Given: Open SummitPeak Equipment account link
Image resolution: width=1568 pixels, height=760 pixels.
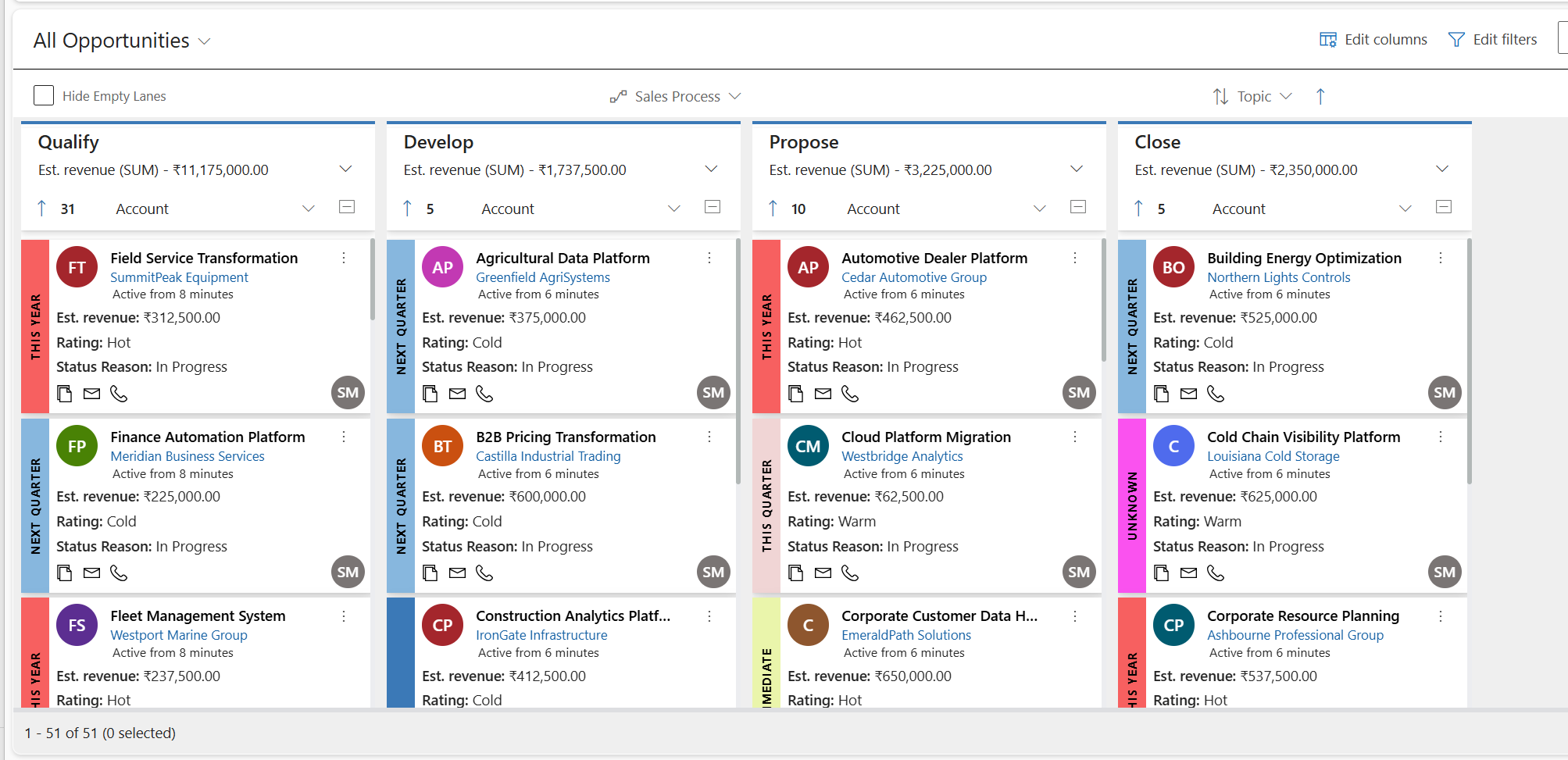Looking at the screenshot, I should 179,277.
